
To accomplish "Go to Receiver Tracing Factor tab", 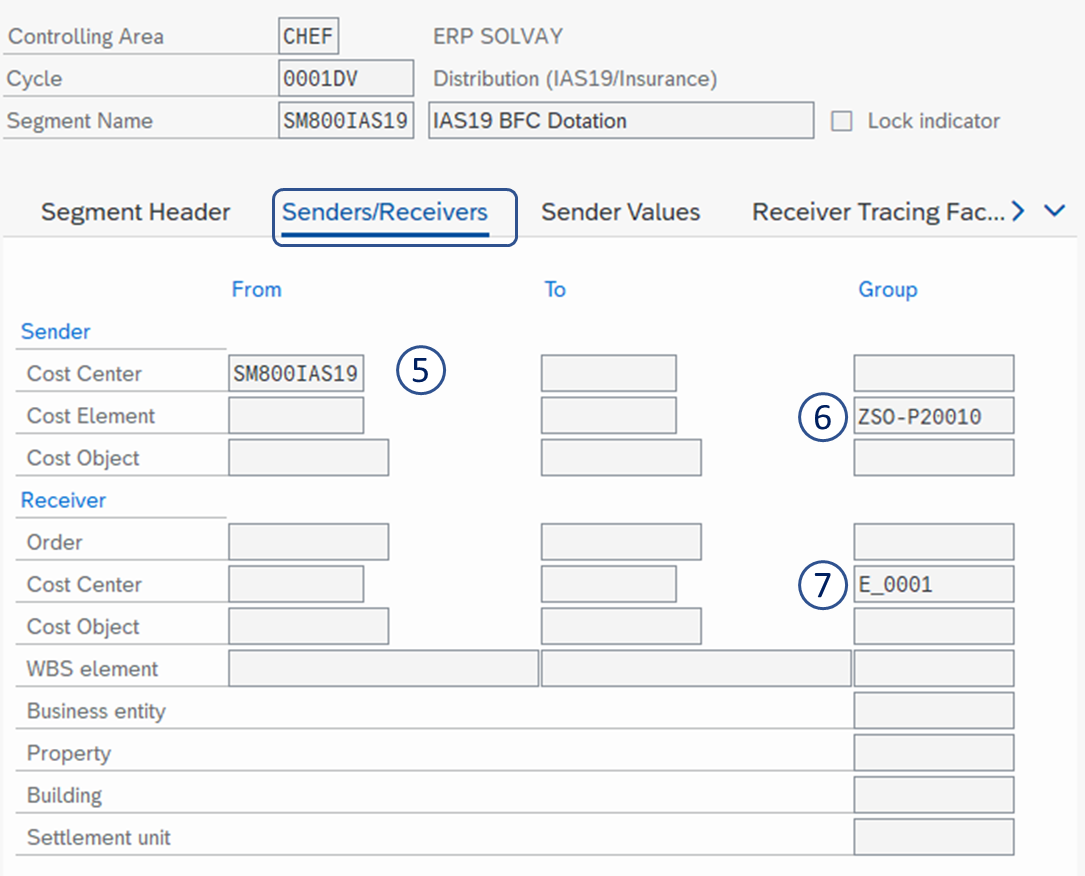I will click(876, 212).
